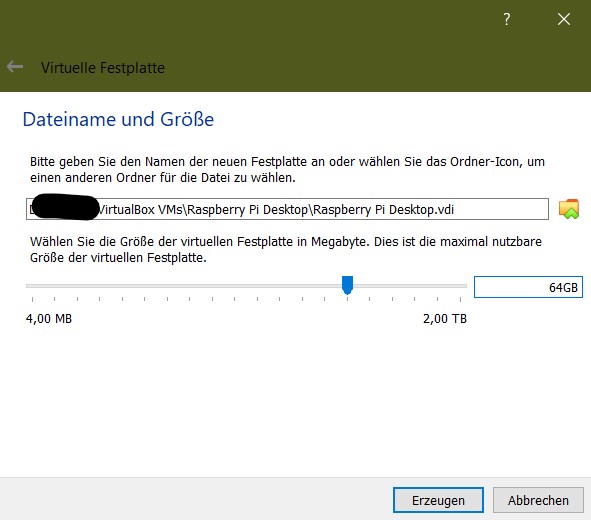Click into the .vdi file path field
Image resolution: width=591 pixels, height=520 pixels.
287,209
